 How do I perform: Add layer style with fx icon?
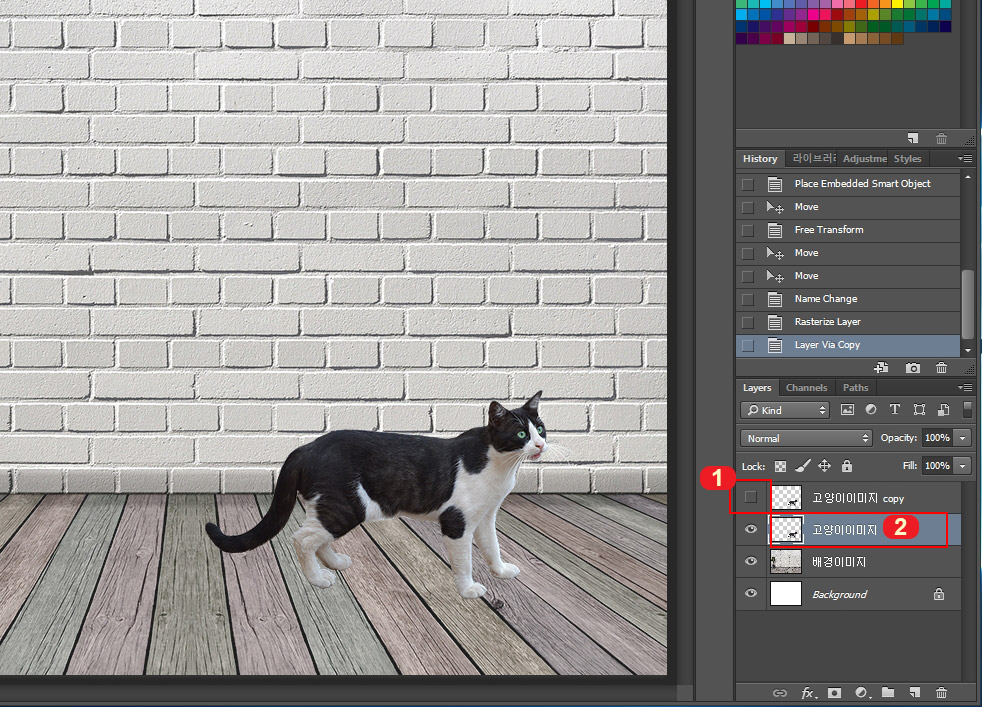pyautogui.click(x=809, y=693)
